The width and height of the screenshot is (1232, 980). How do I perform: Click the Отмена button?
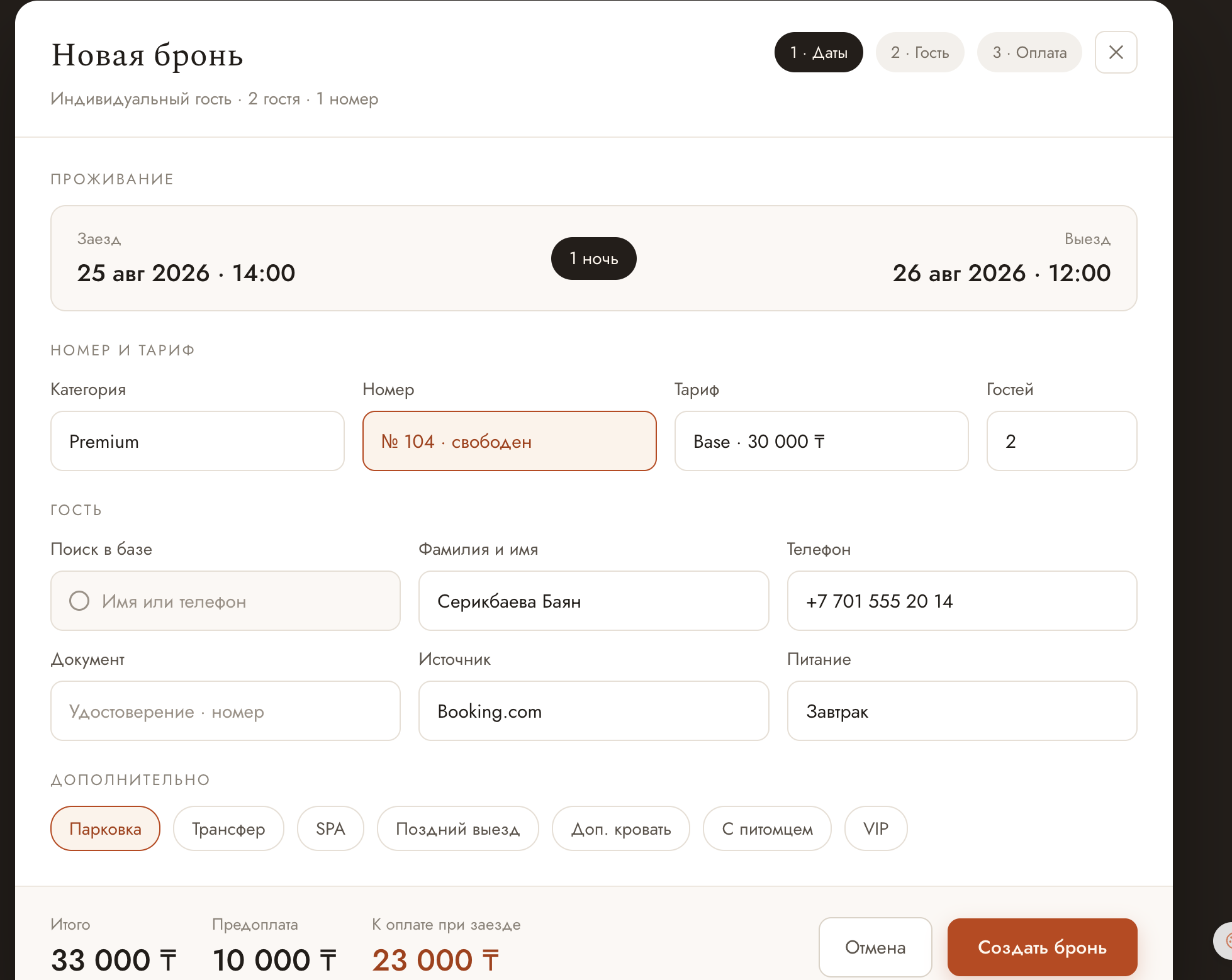click(x=875, y=947)
